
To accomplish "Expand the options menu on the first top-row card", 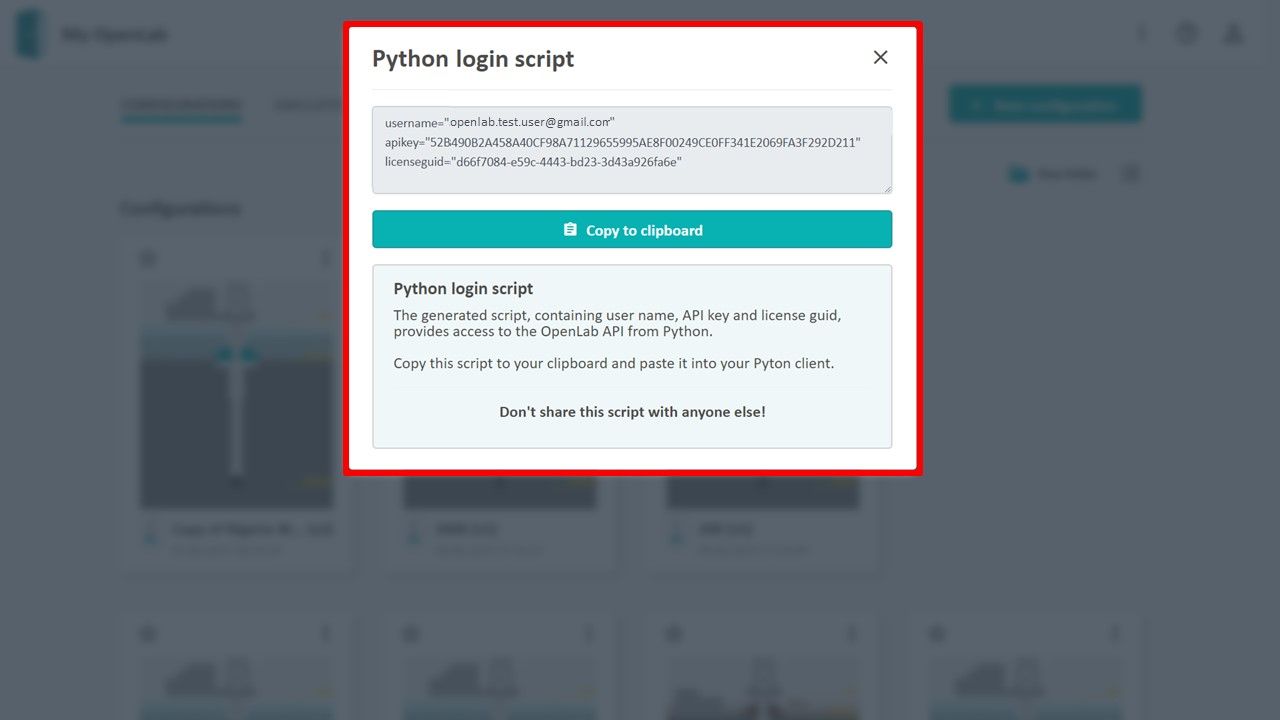I will pyautogui.click(x=325, y=259).
